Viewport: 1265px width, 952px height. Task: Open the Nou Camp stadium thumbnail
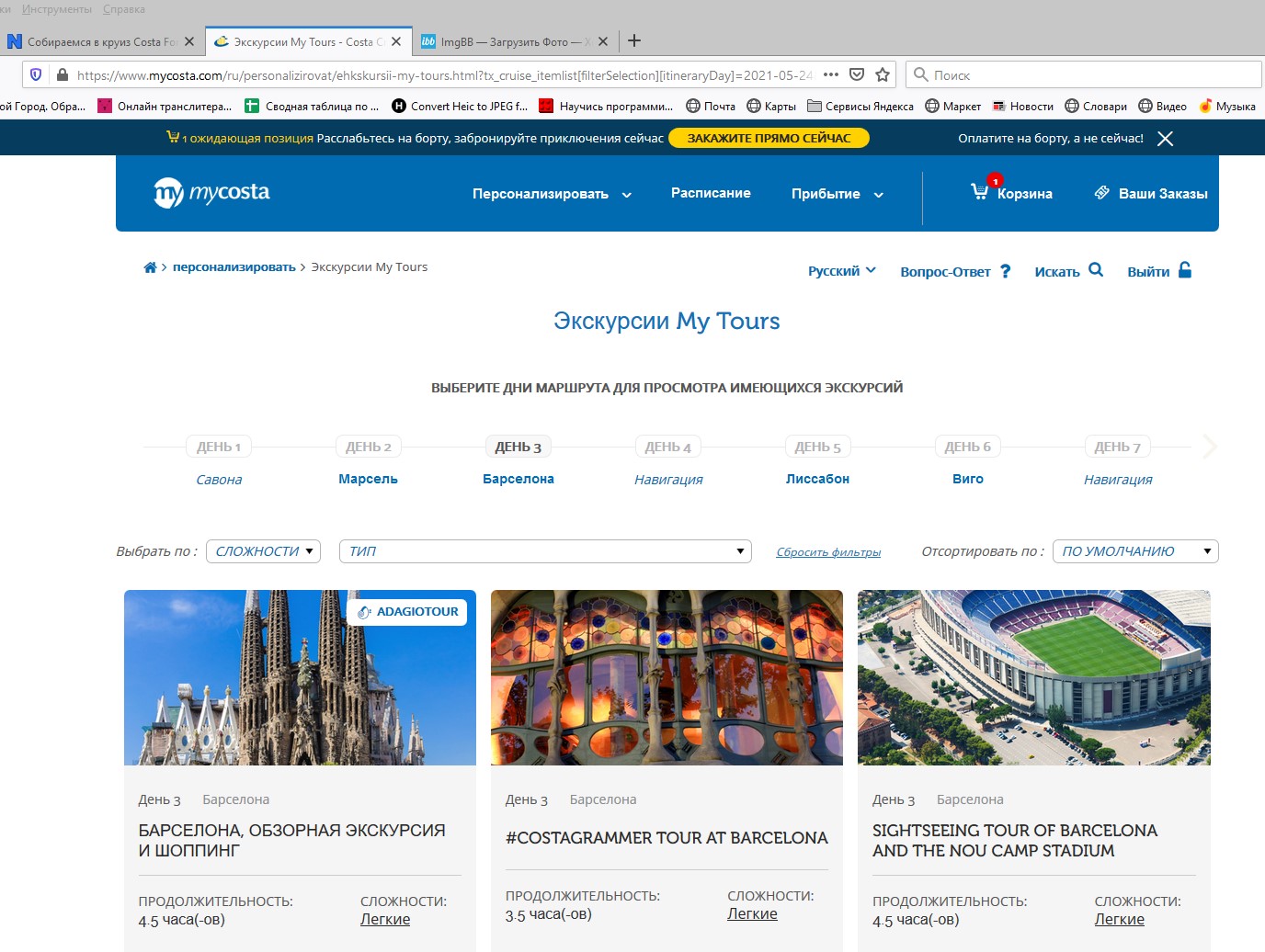pyautogui.click(x=1034, y=677)
